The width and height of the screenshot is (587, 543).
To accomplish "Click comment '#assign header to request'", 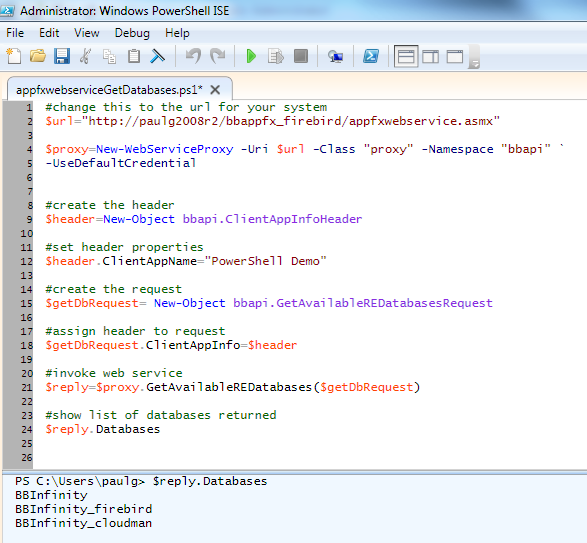I will point(135,331).
